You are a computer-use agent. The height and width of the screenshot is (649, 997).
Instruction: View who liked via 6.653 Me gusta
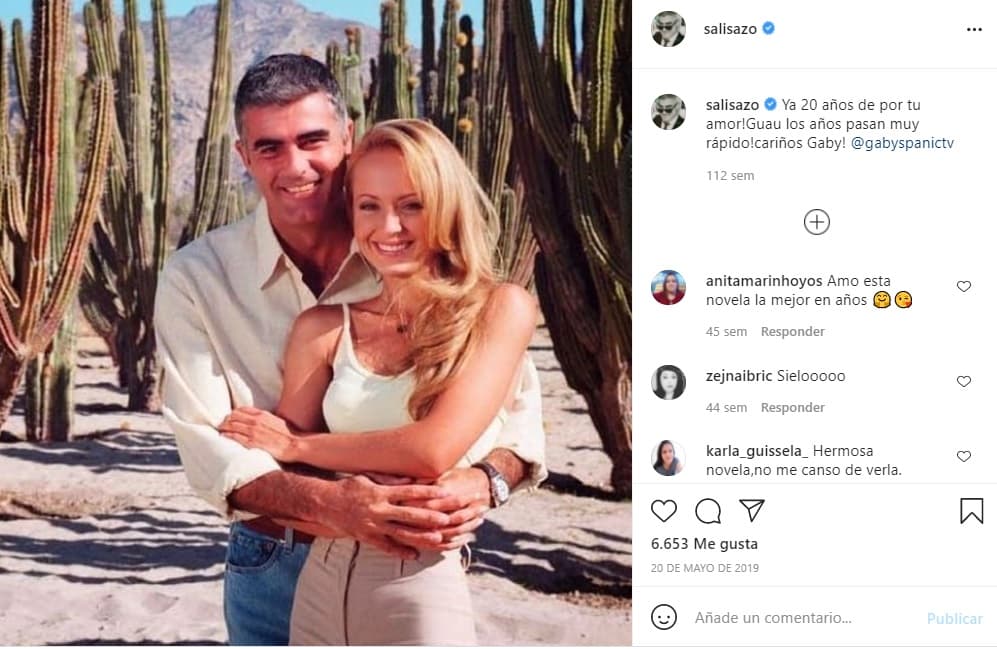705,544
